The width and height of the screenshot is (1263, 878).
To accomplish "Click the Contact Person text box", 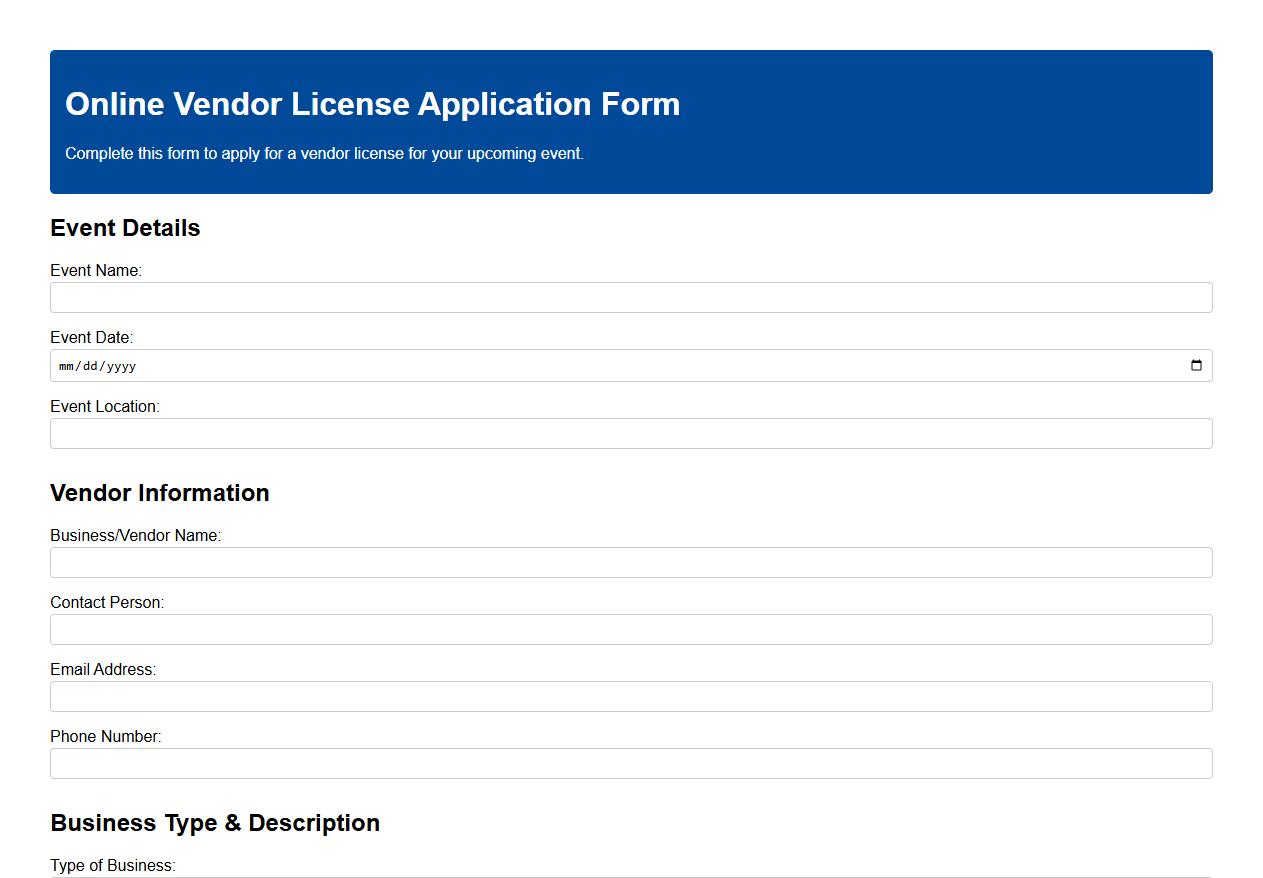I will [630, 629].
